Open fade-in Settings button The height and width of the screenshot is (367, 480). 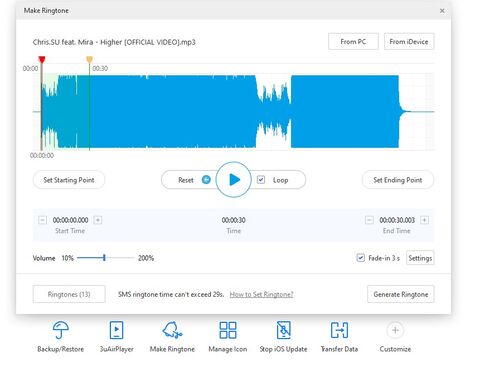pos(420,258)
